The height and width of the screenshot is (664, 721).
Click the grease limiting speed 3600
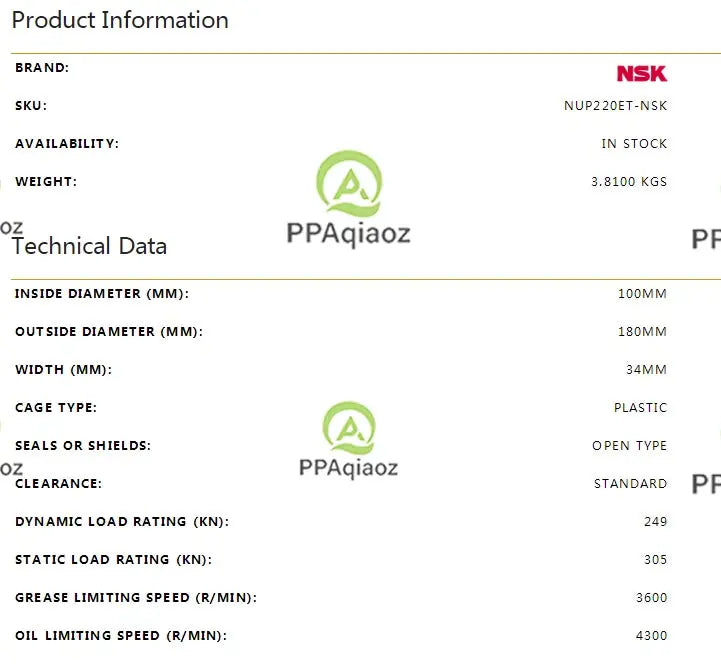651,598
